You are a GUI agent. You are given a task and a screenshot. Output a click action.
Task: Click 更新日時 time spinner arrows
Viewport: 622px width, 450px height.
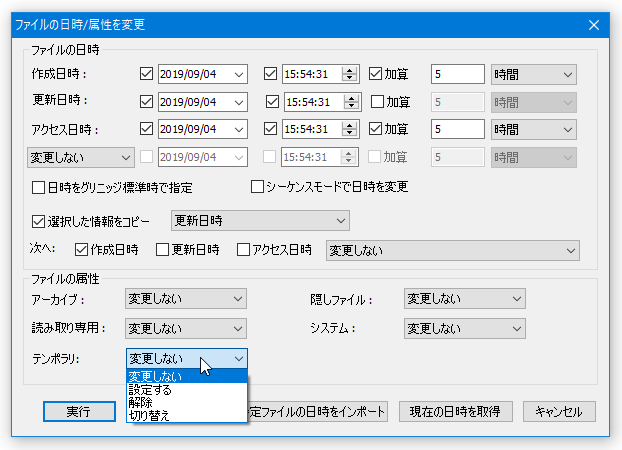click(x=351, y=102)
